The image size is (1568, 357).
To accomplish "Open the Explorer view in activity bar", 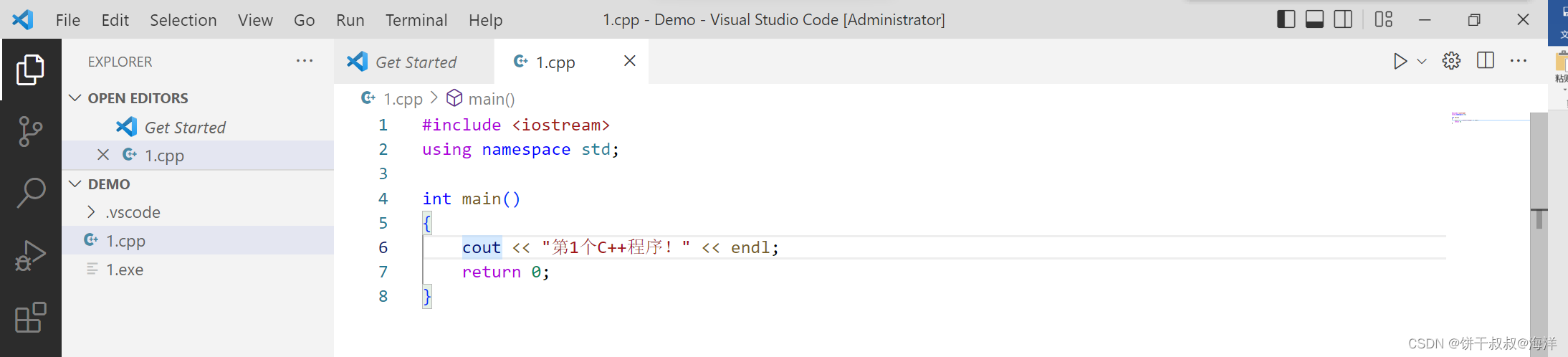I will (30, 70).
